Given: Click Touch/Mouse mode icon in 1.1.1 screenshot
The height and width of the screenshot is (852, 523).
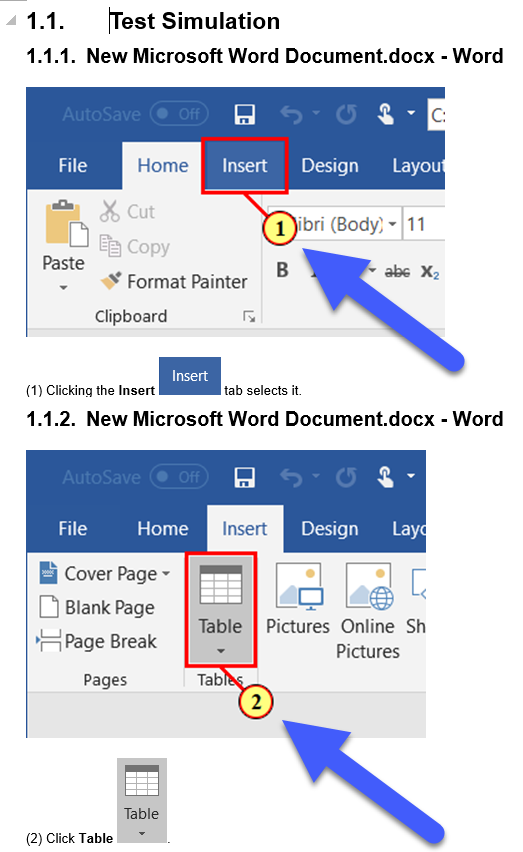Looking at the screenshot, I should (385, 114).
